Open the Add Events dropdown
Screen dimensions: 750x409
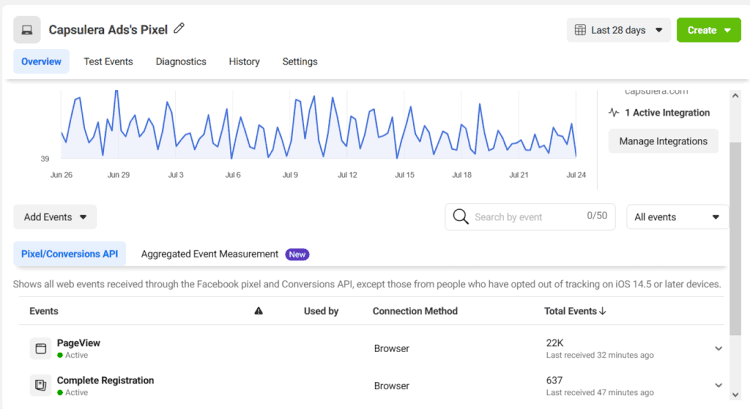click(x=55, y=217)
